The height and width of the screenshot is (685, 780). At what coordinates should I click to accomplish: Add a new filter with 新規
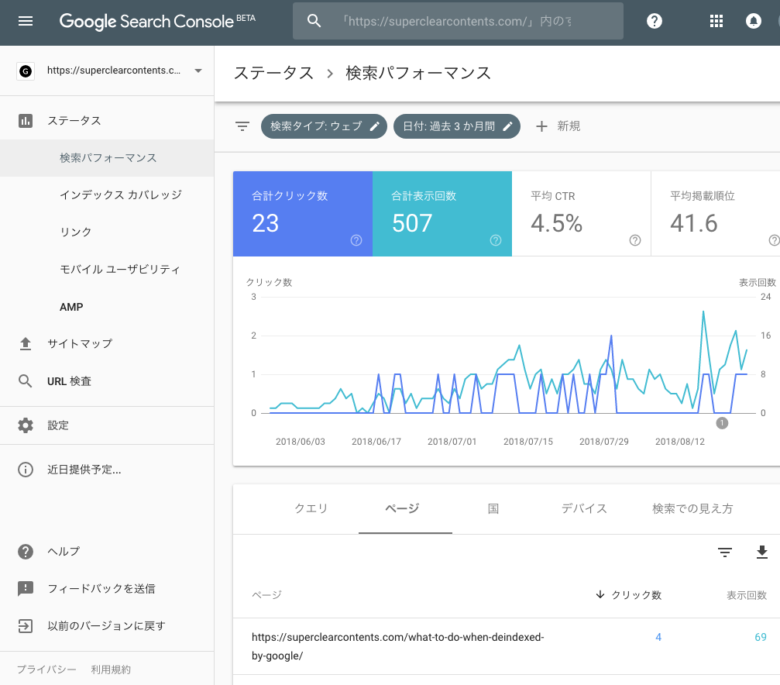(x=558, y=126)
